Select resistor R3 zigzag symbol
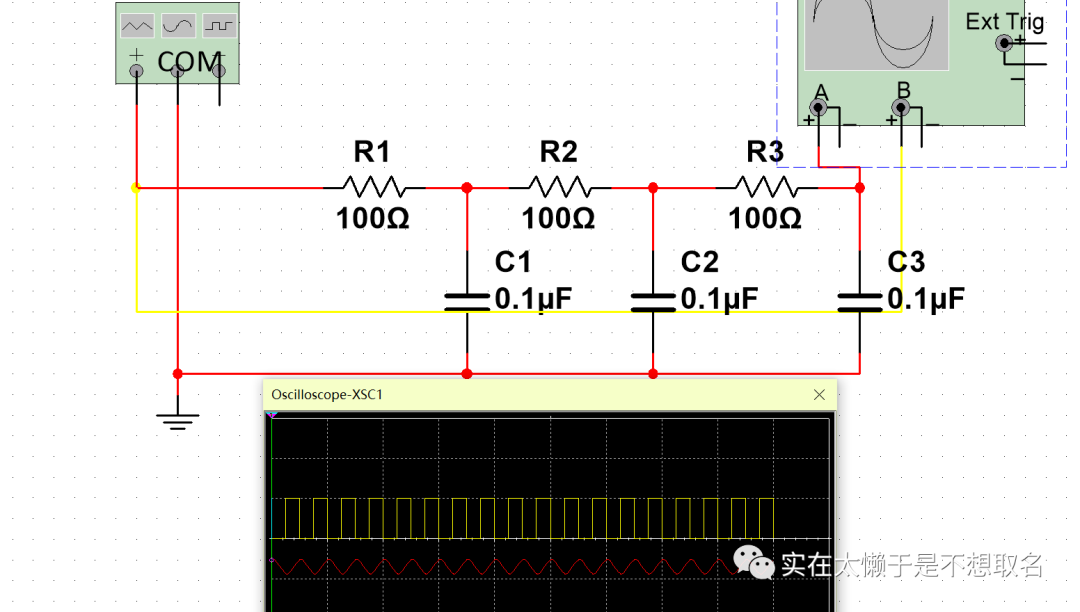Image resolution: width=1080 pixels, height=612 pixels. pyautogui.click(x=765, y=187)
